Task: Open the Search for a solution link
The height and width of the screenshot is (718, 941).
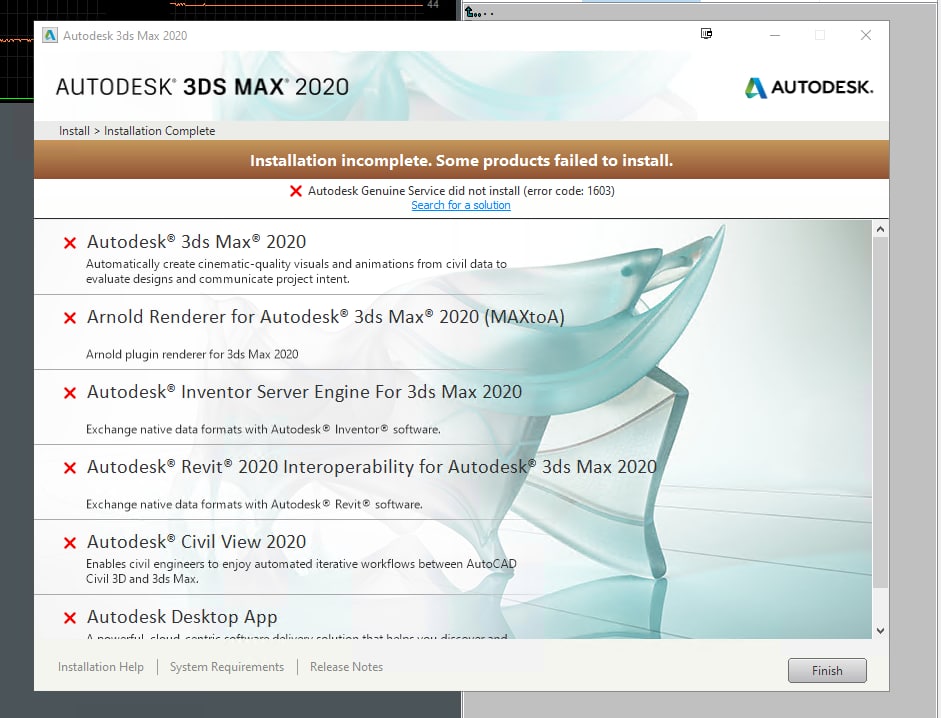Action: tap(461, 205)
